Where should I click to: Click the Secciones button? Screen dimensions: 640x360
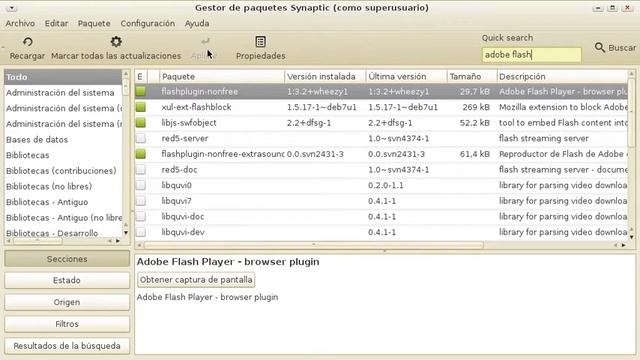pyautogui.click(x=67, y=259)
